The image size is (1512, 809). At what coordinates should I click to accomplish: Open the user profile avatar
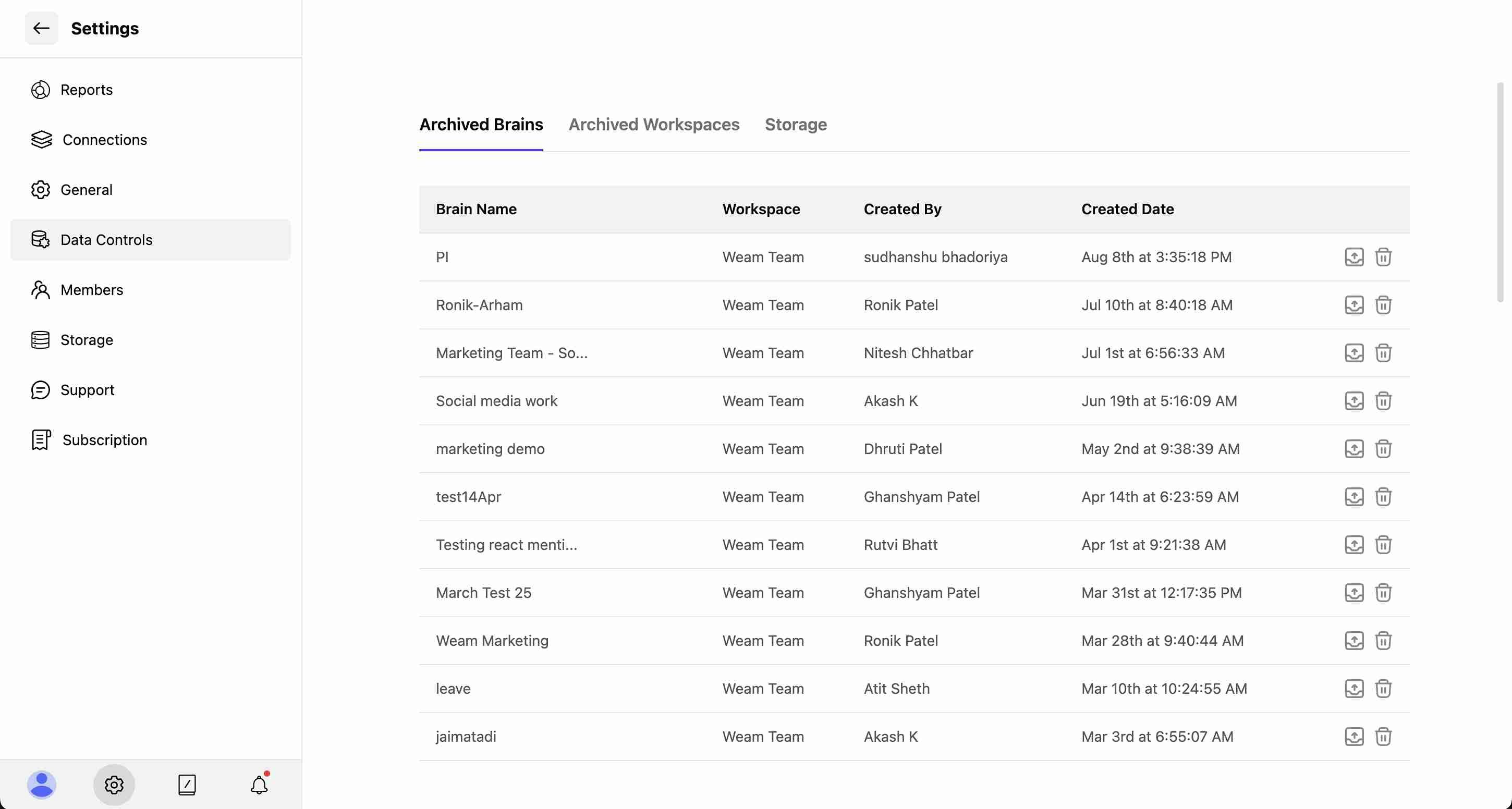coord(42,785)
